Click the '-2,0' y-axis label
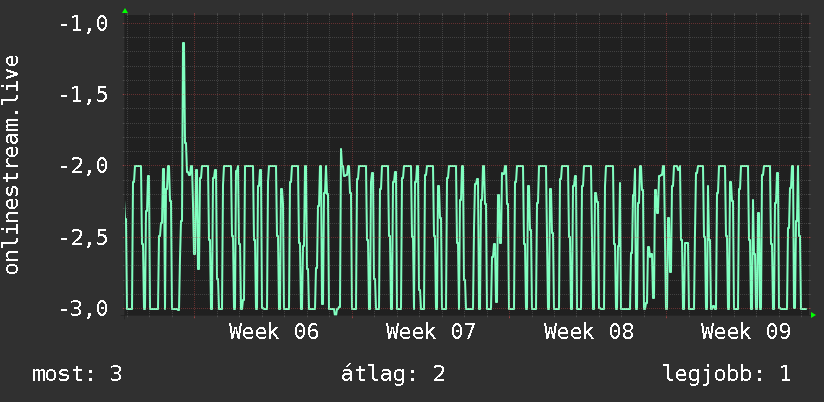 [84, 166]
